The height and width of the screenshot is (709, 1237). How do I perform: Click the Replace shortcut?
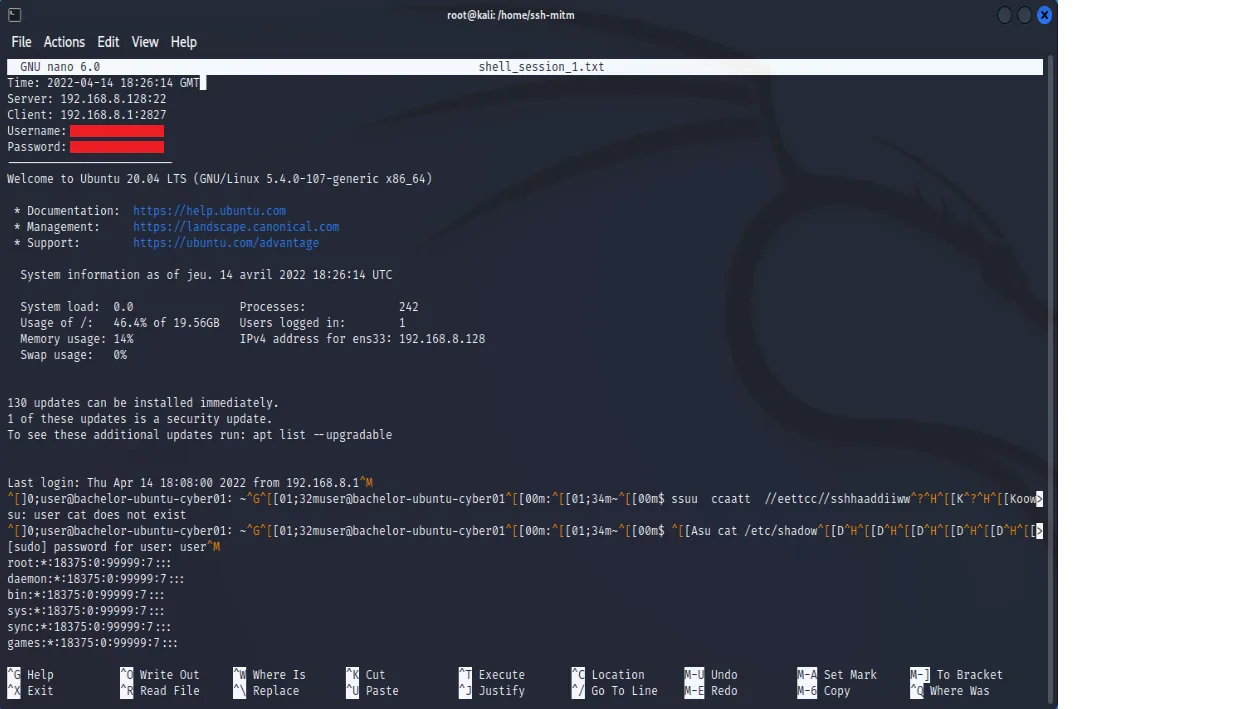pyautogui.click(x=266, y=691)
